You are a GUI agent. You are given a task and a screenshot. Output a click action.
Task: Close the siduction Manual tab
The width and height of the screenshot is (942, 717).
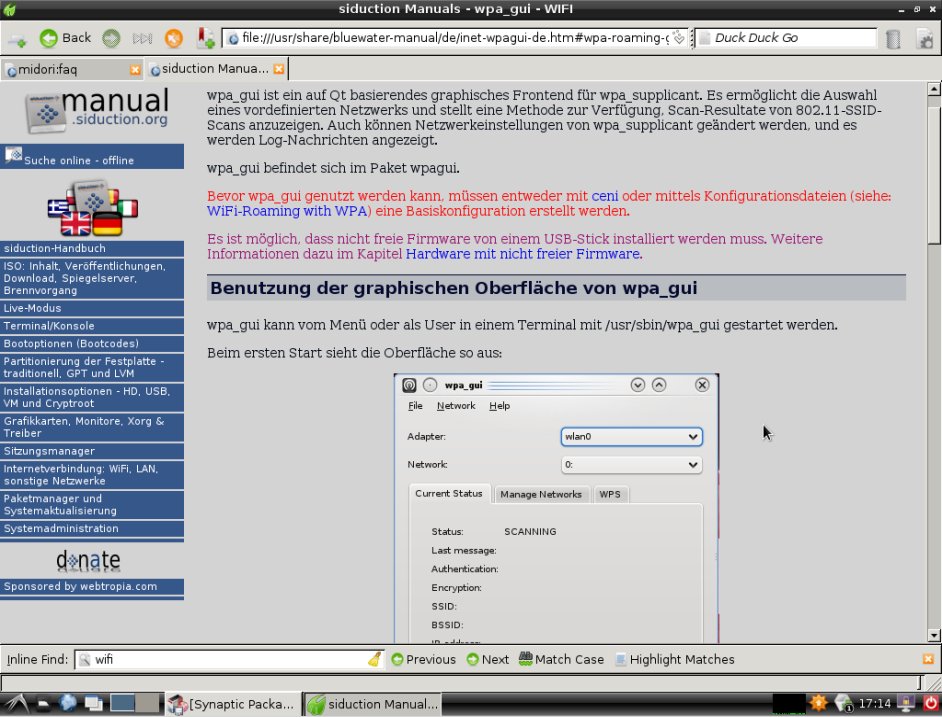(279, 69)
